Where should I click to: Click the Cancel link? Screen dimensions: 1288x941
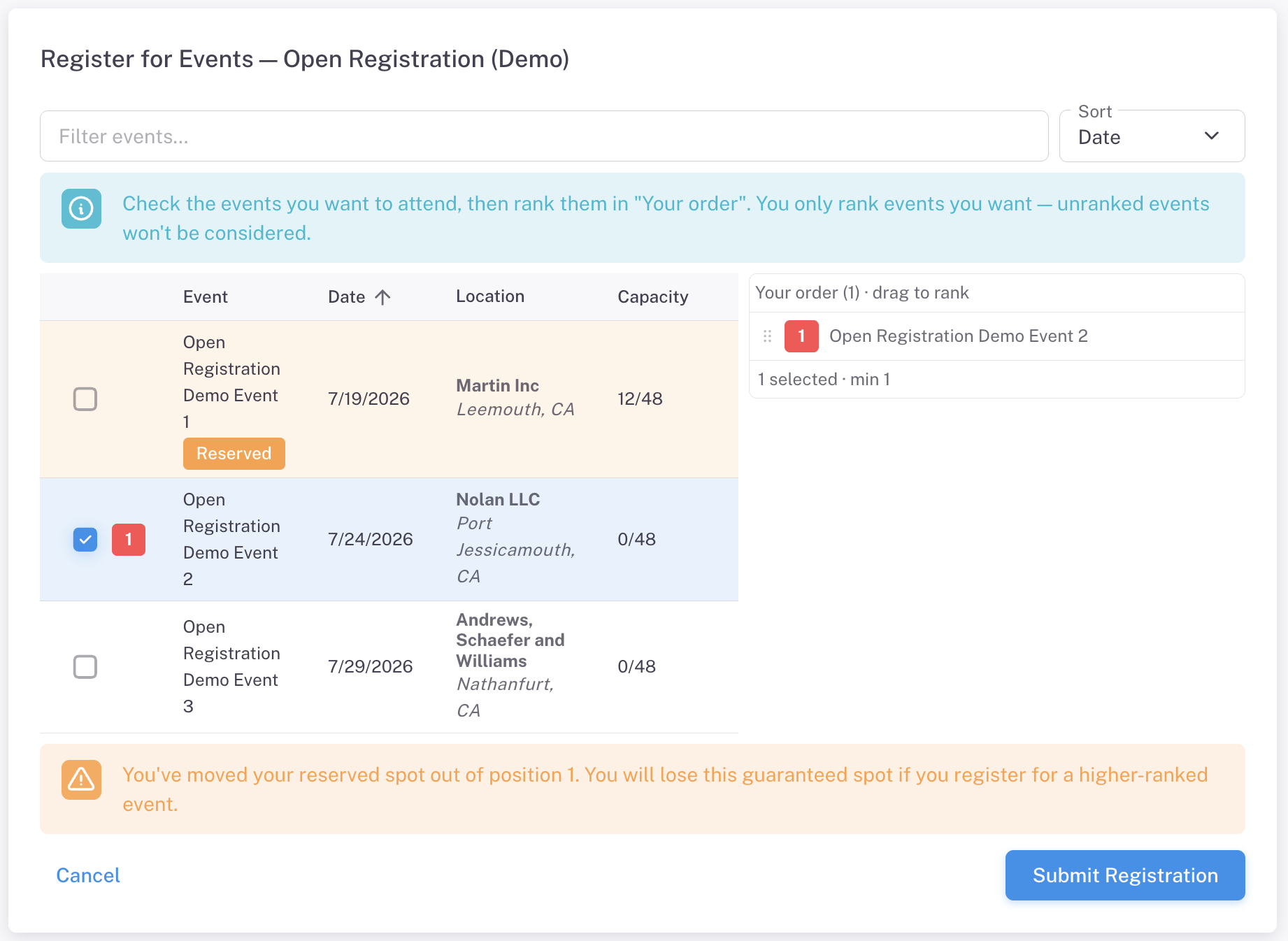tap(88, 875)
